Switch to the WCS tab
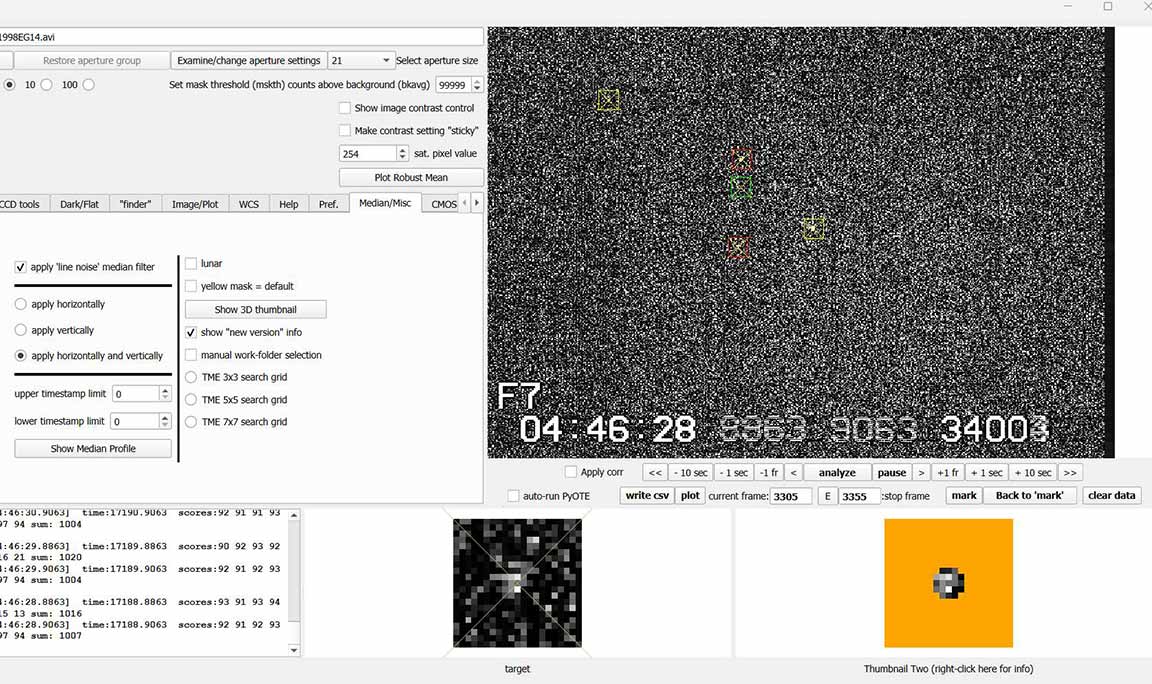The image size is (1152, 684). coord(249,204)
